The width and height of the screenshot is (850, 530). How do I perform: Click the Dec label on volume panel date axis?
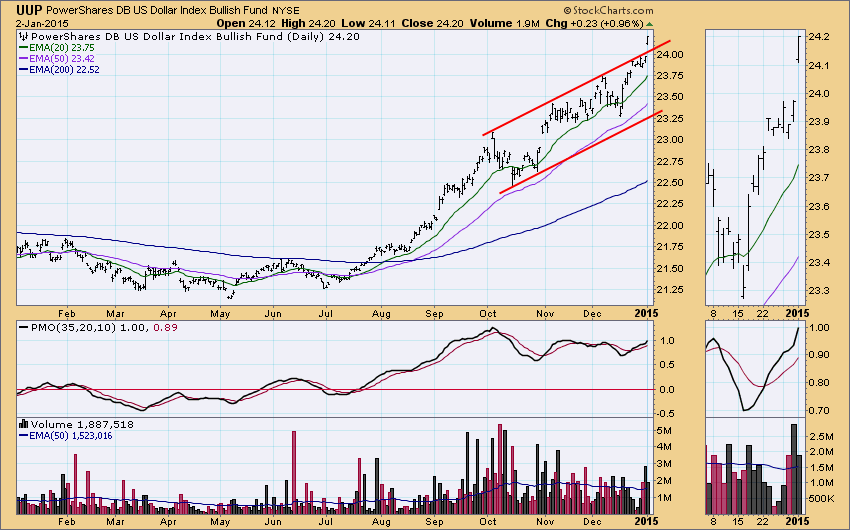(x=592, y=522)
